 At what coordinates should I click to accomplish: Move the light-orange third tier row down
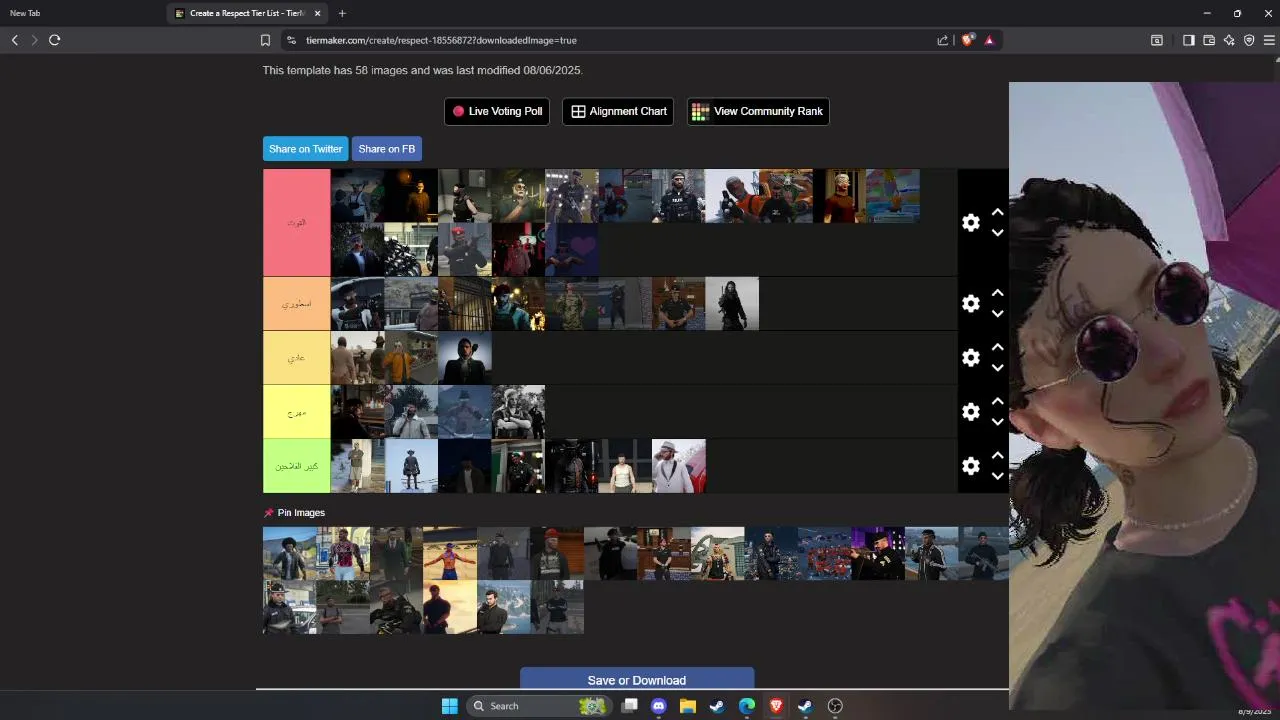[x=997, y=368]
